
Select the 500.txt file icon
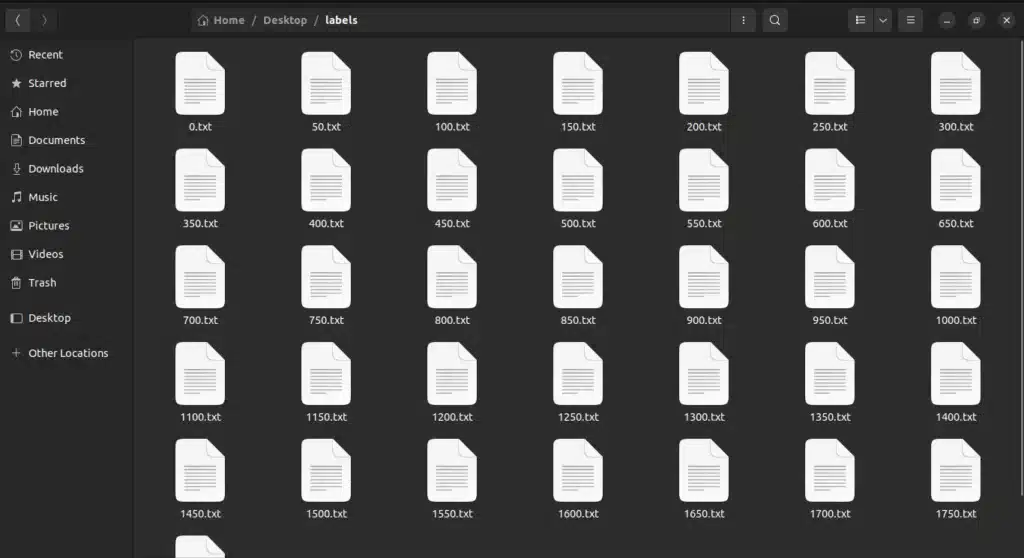pyautogui.click(x=578, y=180)
